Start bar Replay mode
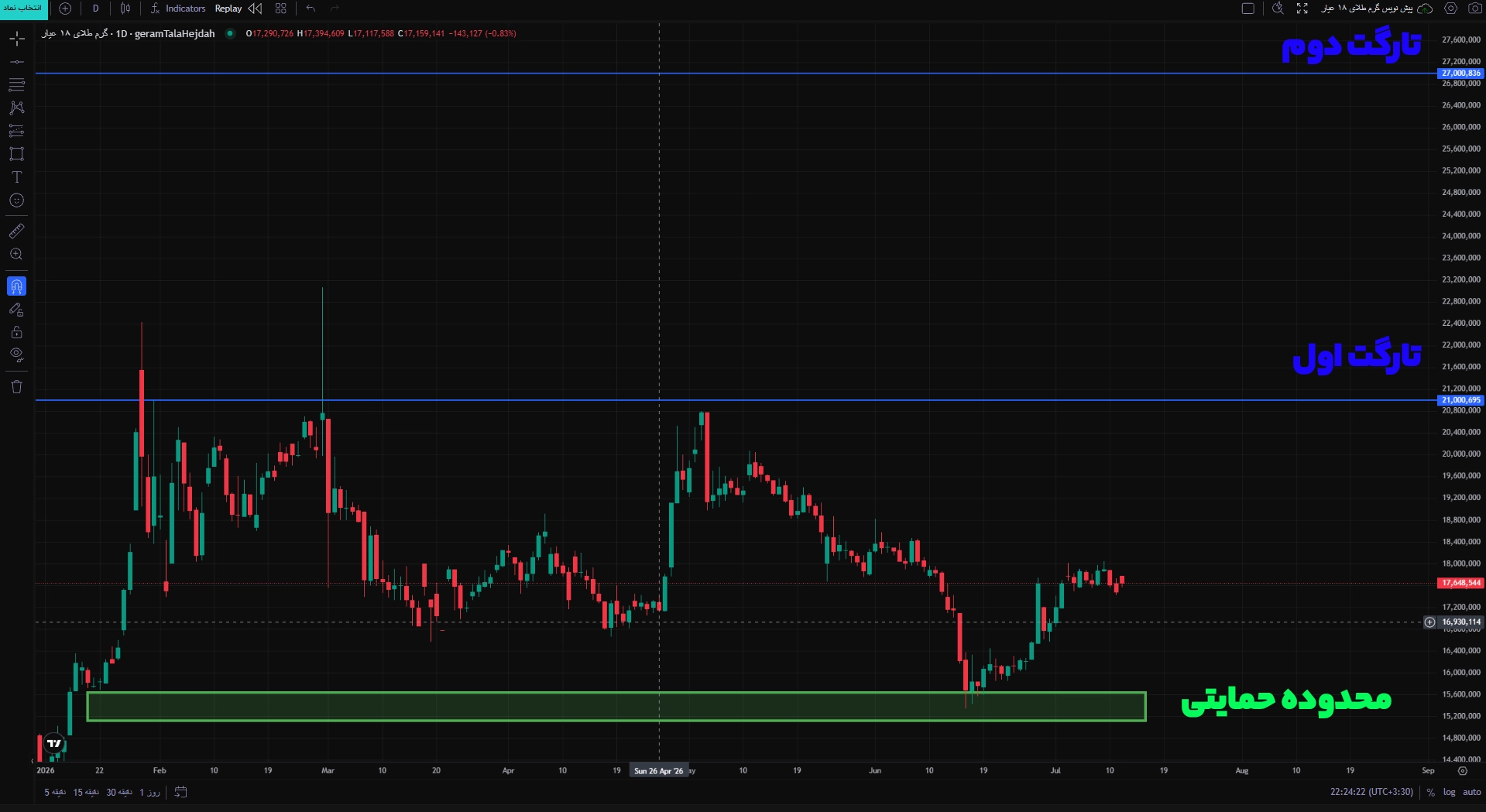1486x812 pixels. (228, 9)
